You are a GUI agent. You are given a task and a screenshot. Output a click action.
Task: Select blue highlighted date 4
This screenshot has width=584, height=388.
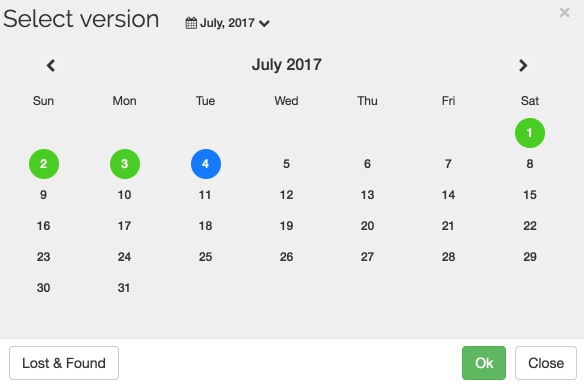click(206, 164)
